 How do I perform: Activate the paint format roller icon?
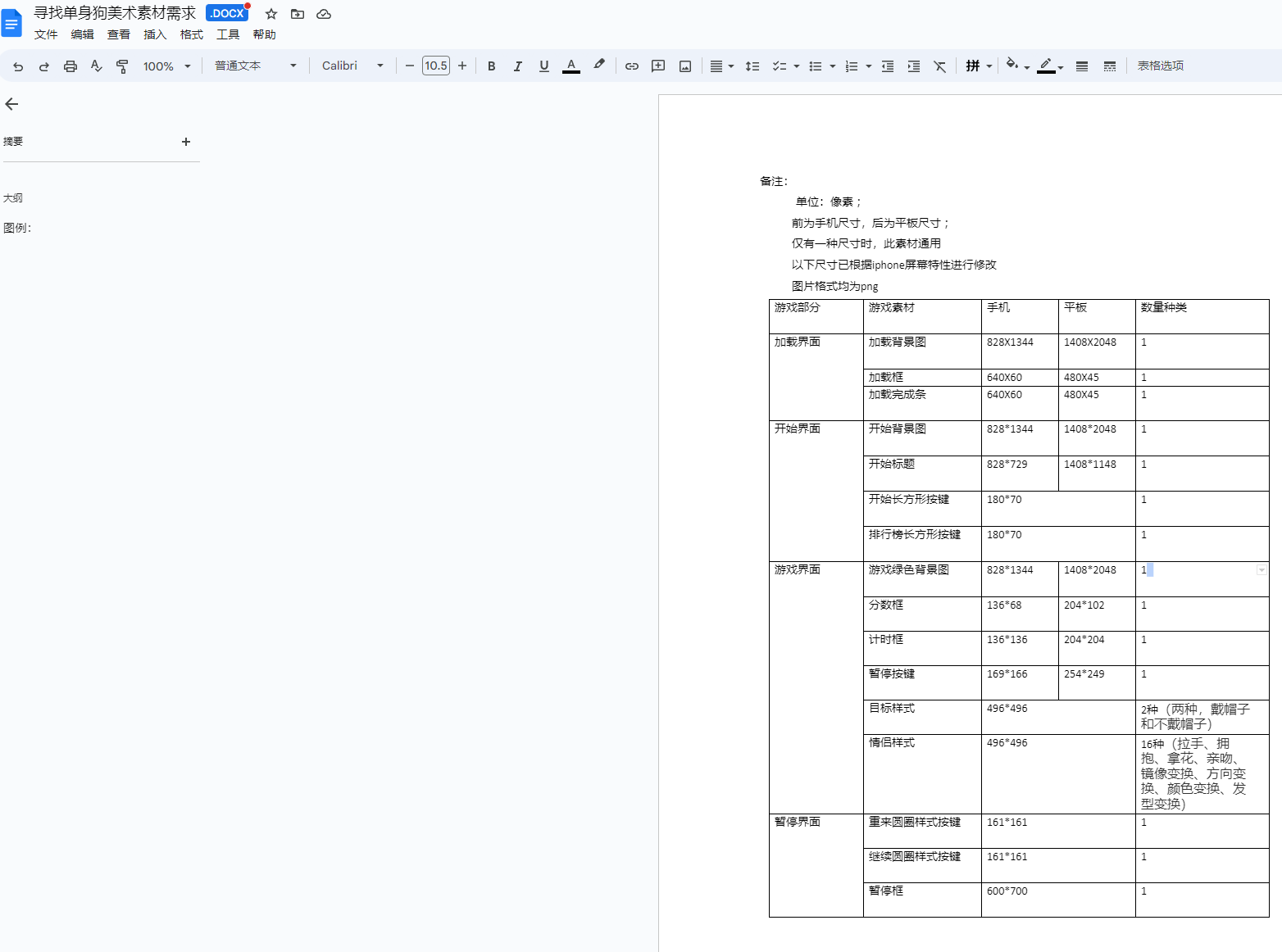[122, 66]
